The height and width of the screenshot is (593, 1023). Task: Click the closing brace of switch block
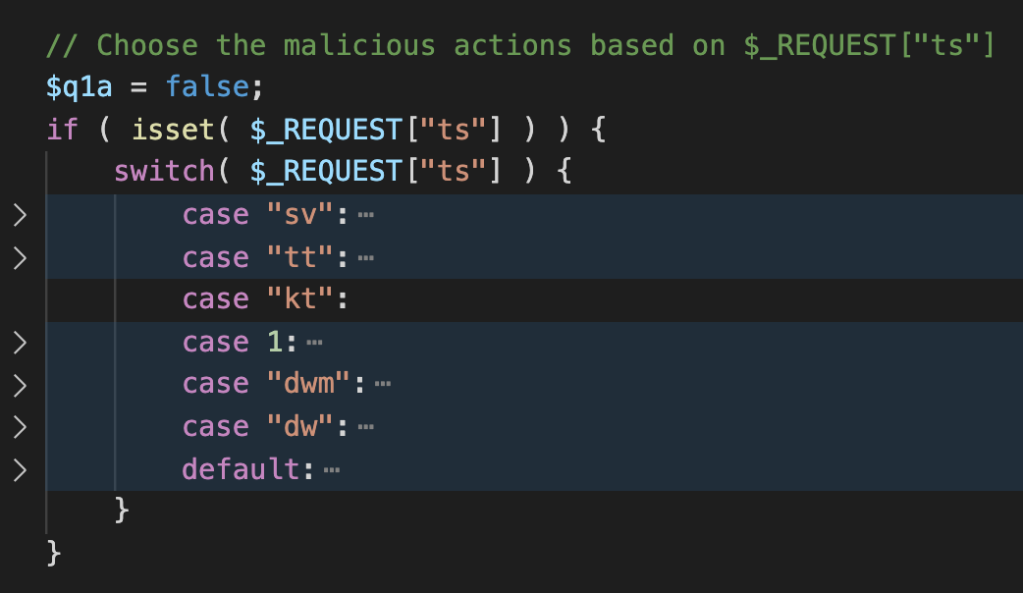(x=121, y=510)
